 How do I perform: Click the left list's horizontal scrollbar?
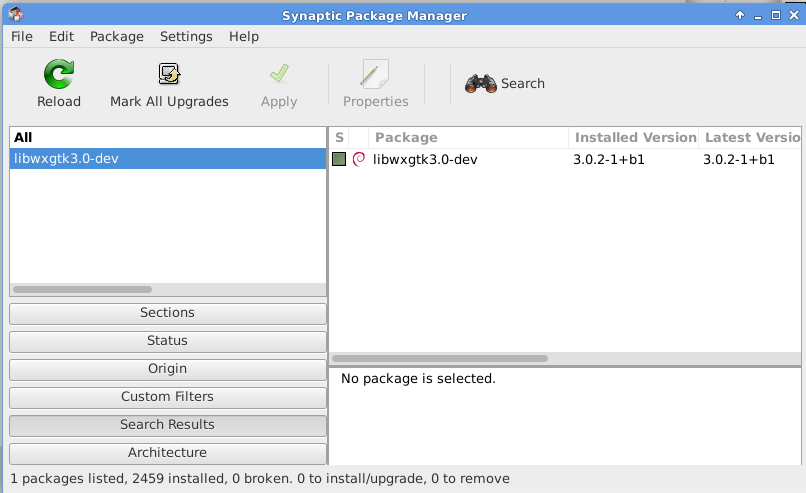click(82, 289)
